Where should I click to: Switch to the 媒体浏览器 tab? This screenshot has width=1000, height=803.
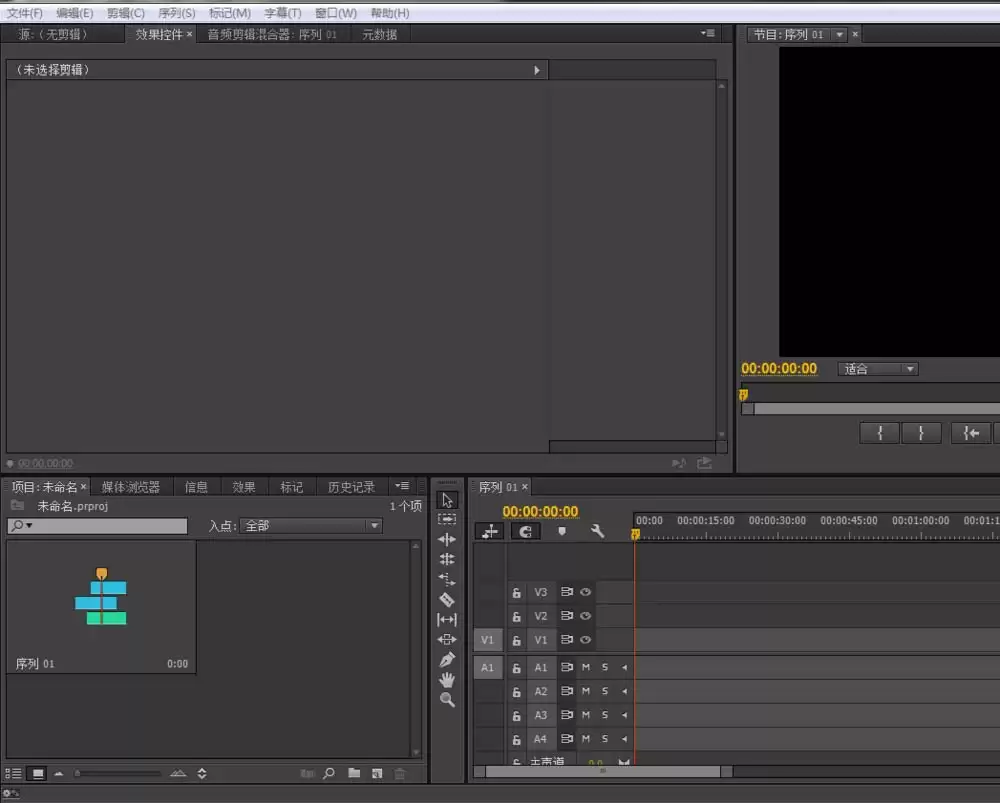tap(130, 487)
